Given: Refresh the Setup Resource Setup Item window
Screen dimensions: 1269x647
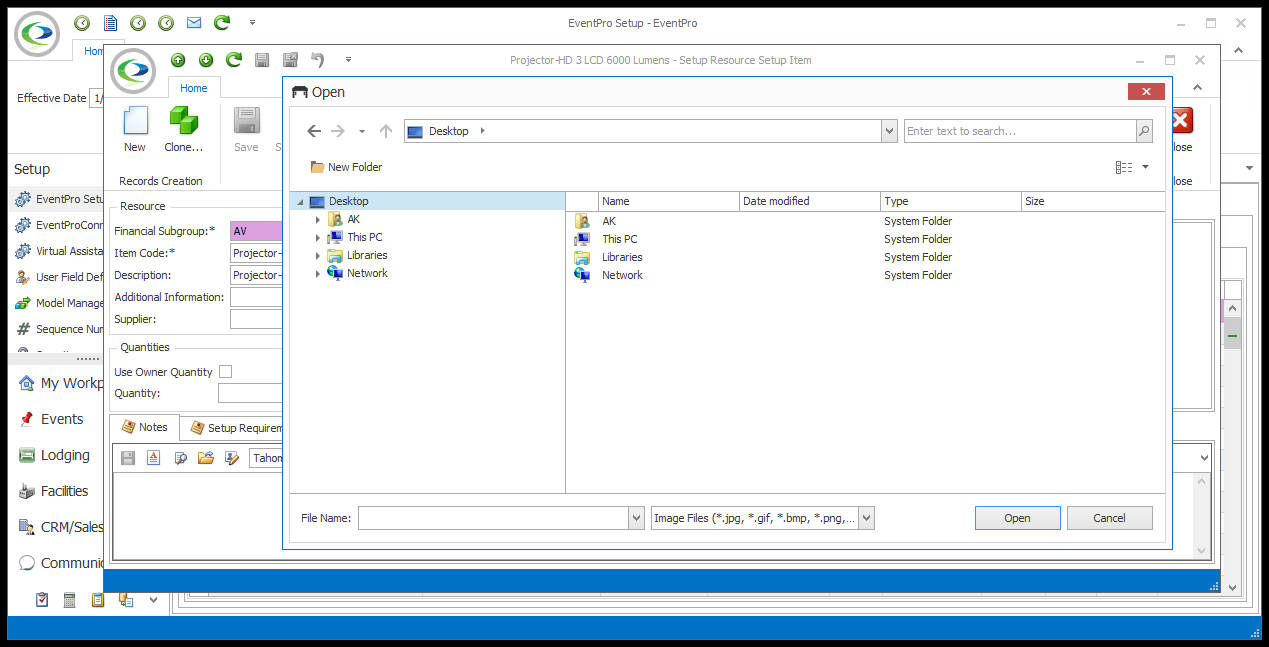Looking at the screenshot, I should coord(234,60).
